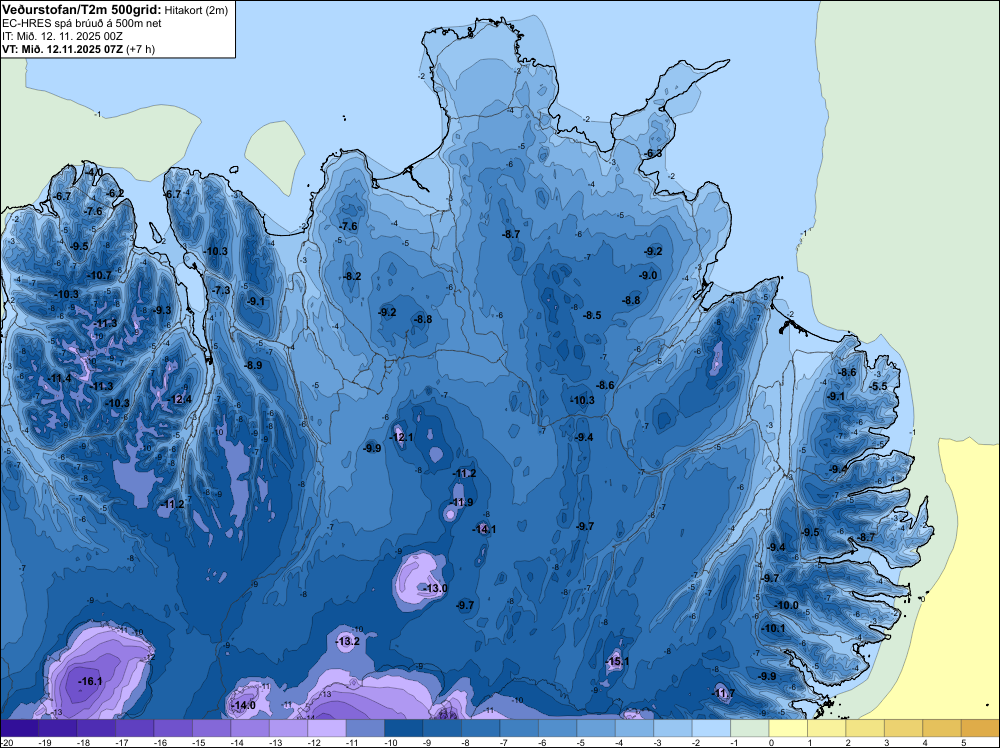Click the -11.9 temperature label
The height and width of the screenshot is (748, 1000).
point(461,502)
